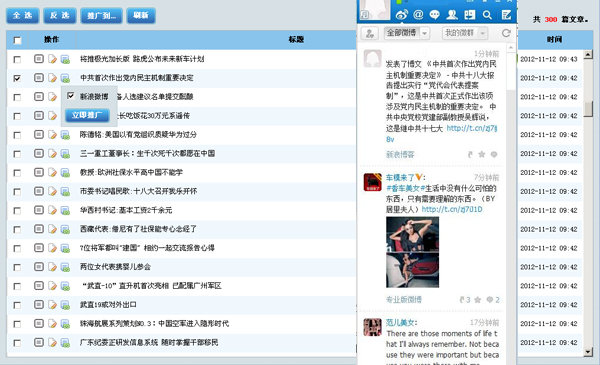
Task: Check the 华西村书记 row checkbox
Action: [x=17, y=210]
